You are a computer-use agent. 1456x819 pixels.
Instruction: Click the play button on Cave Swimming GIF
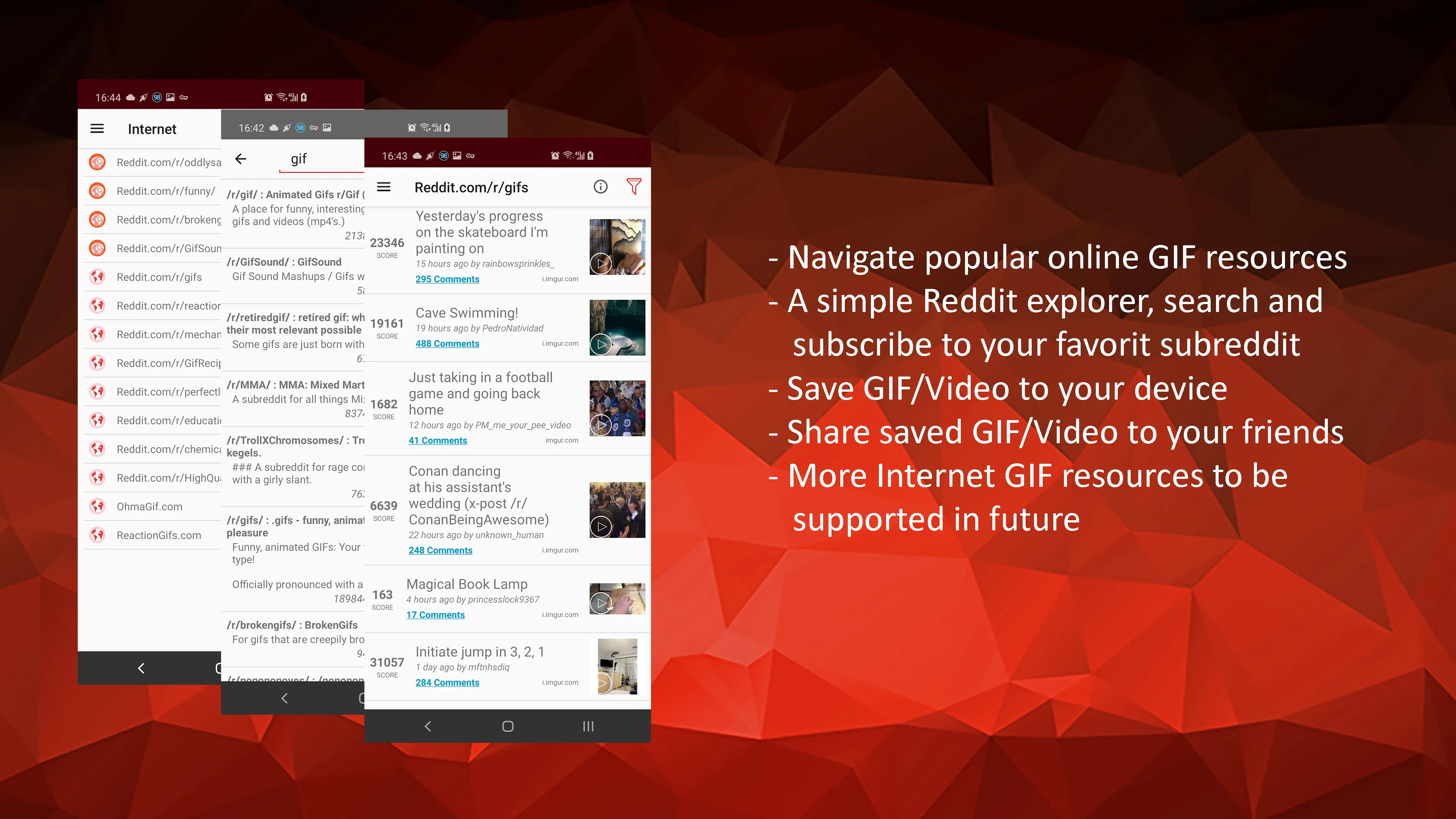pyautogui.click(x=601, y=343)
